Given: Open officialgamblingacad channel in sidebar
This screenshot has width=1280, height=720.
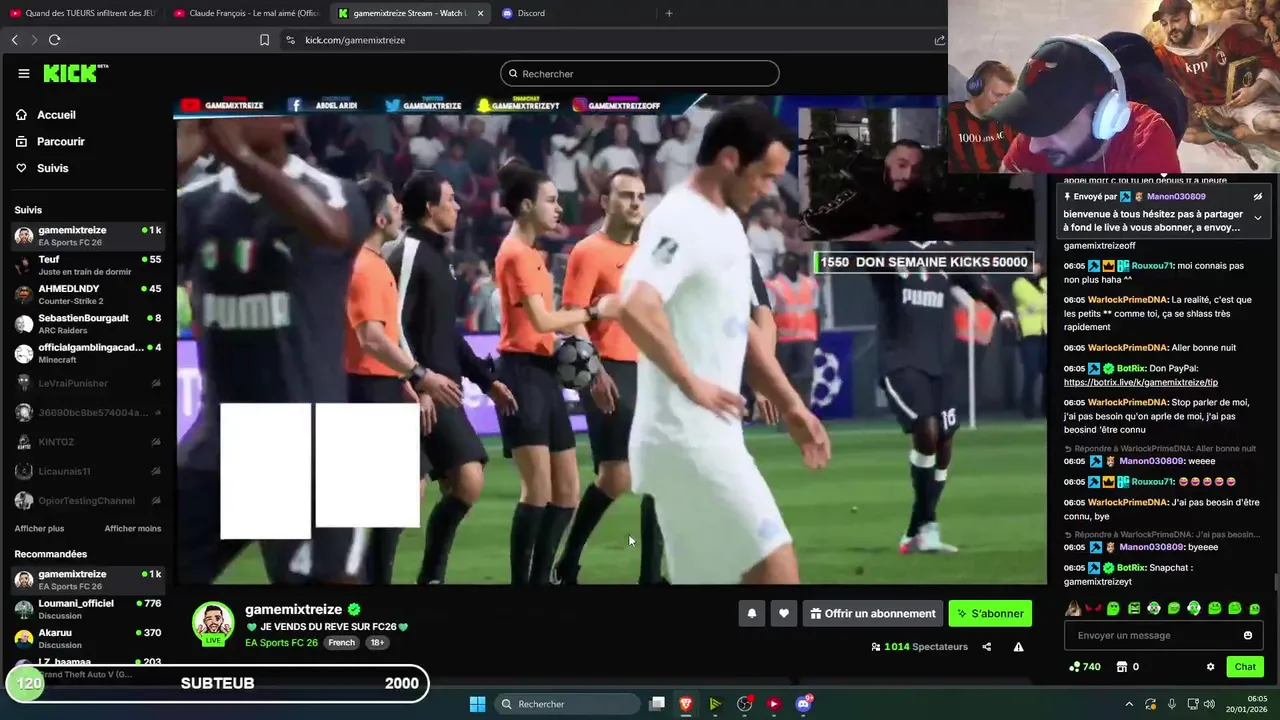Looking at the screenshot, I should 88,353.
